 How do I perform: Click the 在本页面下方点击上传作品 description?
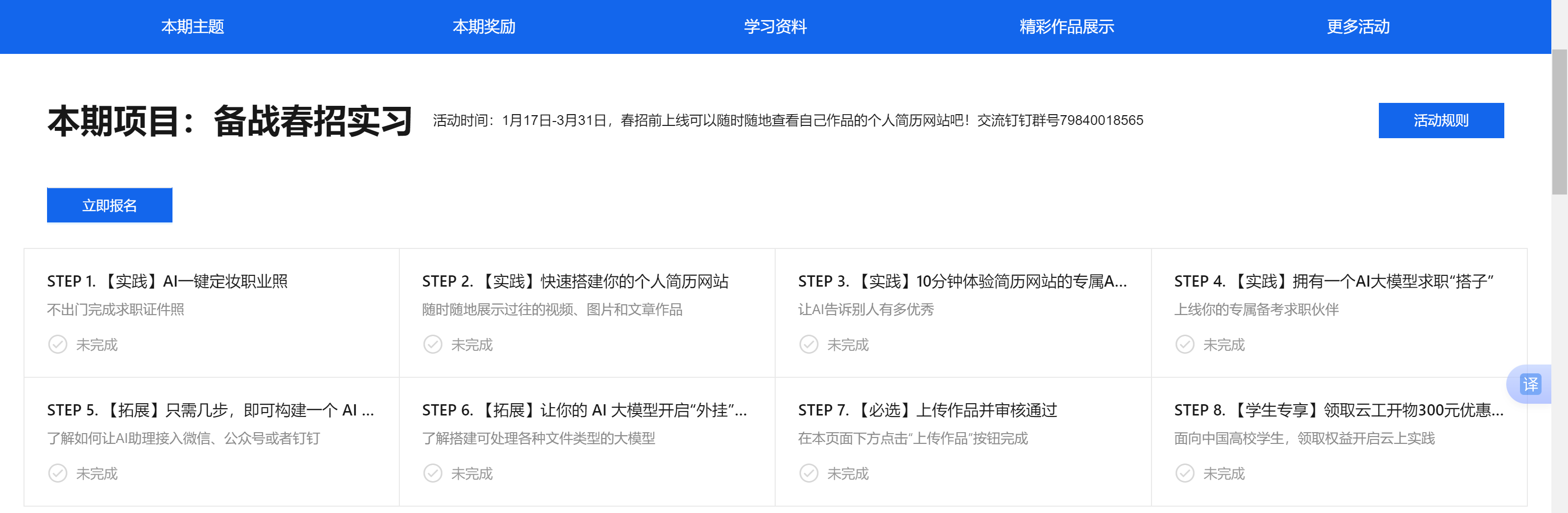913,439
